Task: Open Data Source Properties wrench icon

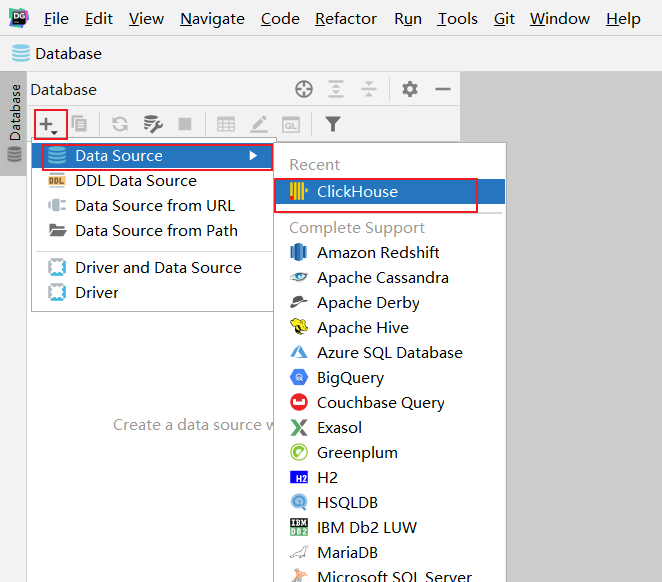Action: click(153, 124)
